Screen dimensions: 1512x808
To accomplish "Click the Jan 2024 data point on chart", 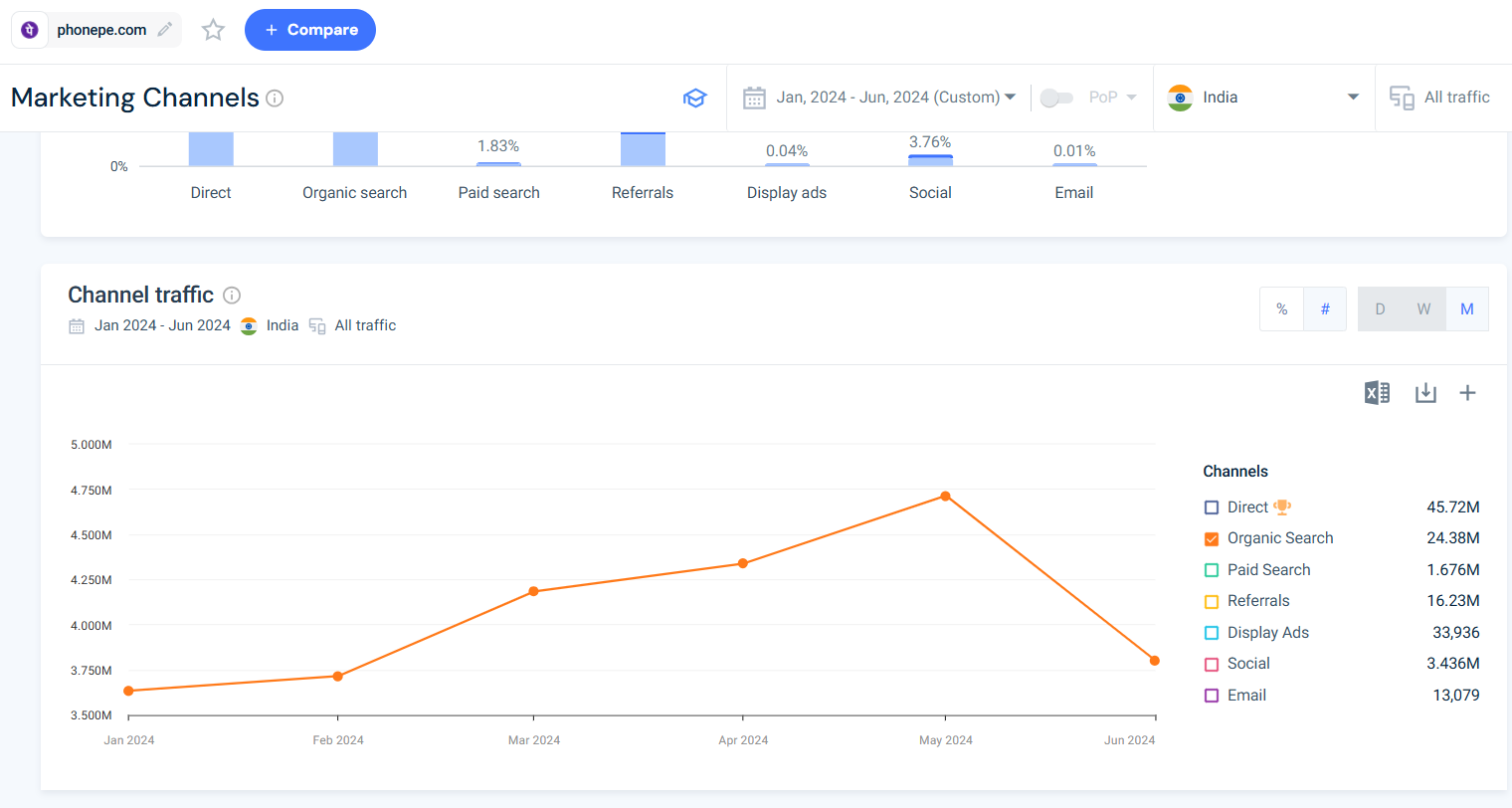I will click(x=128, y=691).
